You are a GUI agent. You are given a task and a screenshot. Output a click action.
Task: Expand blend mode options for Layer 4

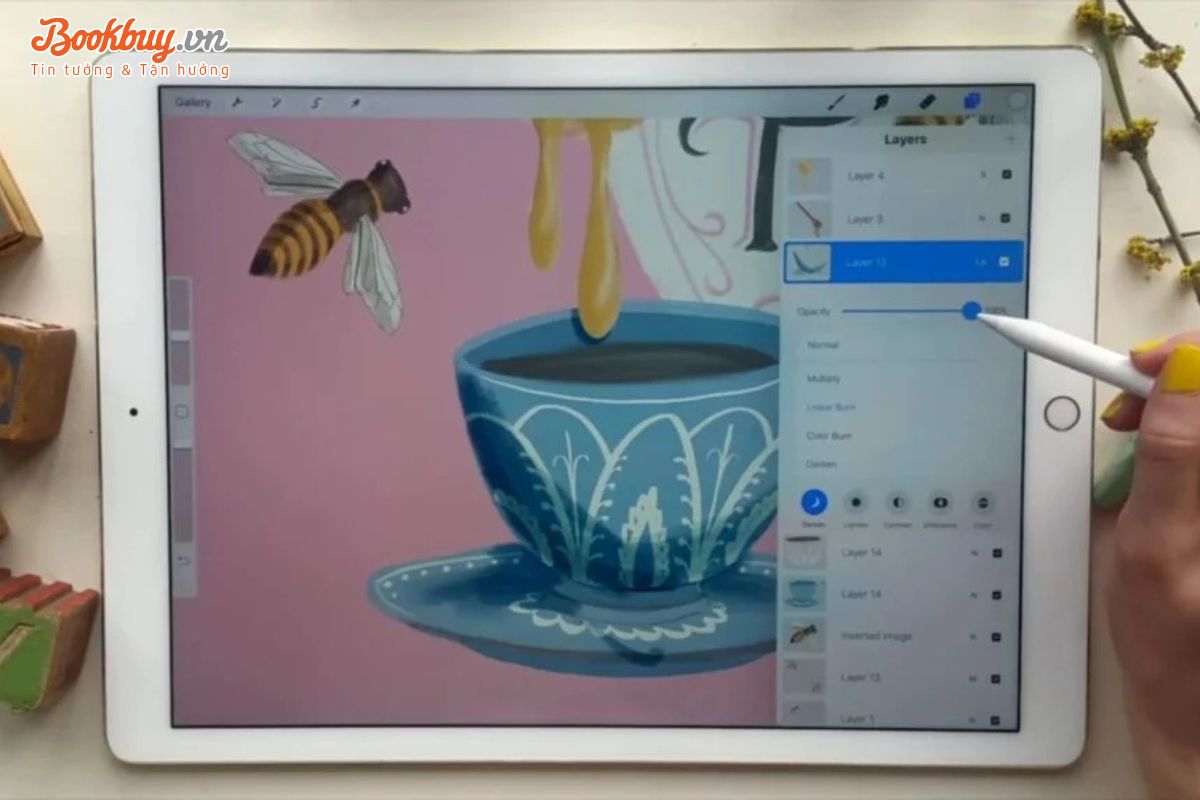(x=984, y=175)
